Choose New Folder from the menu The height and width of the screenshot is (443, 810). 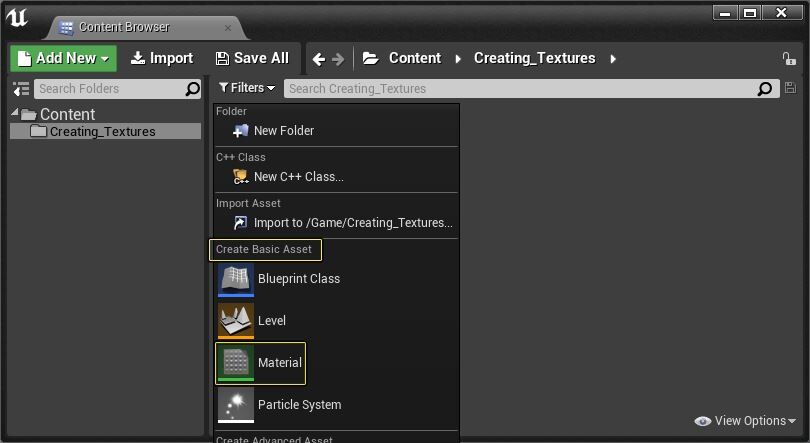point(283,131)
